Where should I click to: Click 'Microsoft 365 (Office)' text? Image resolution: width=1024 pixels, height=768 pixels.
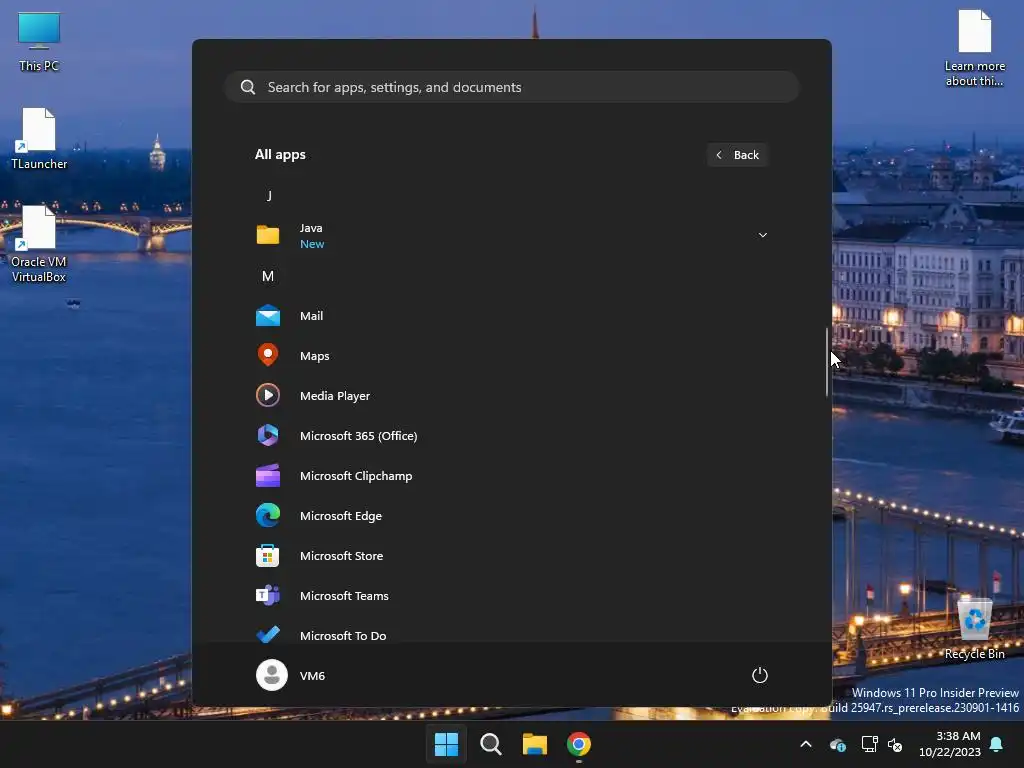click(359, 436)
